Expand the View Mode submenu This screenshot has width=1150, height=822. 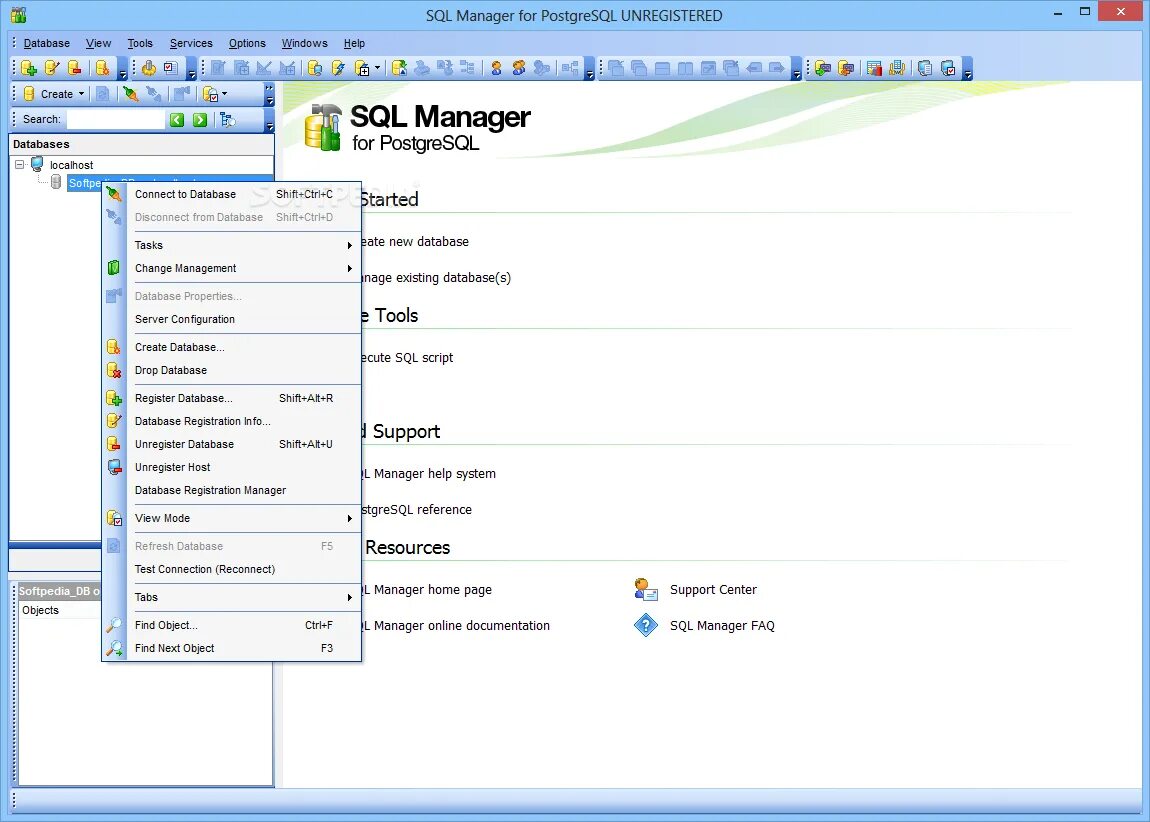point(232,518)
